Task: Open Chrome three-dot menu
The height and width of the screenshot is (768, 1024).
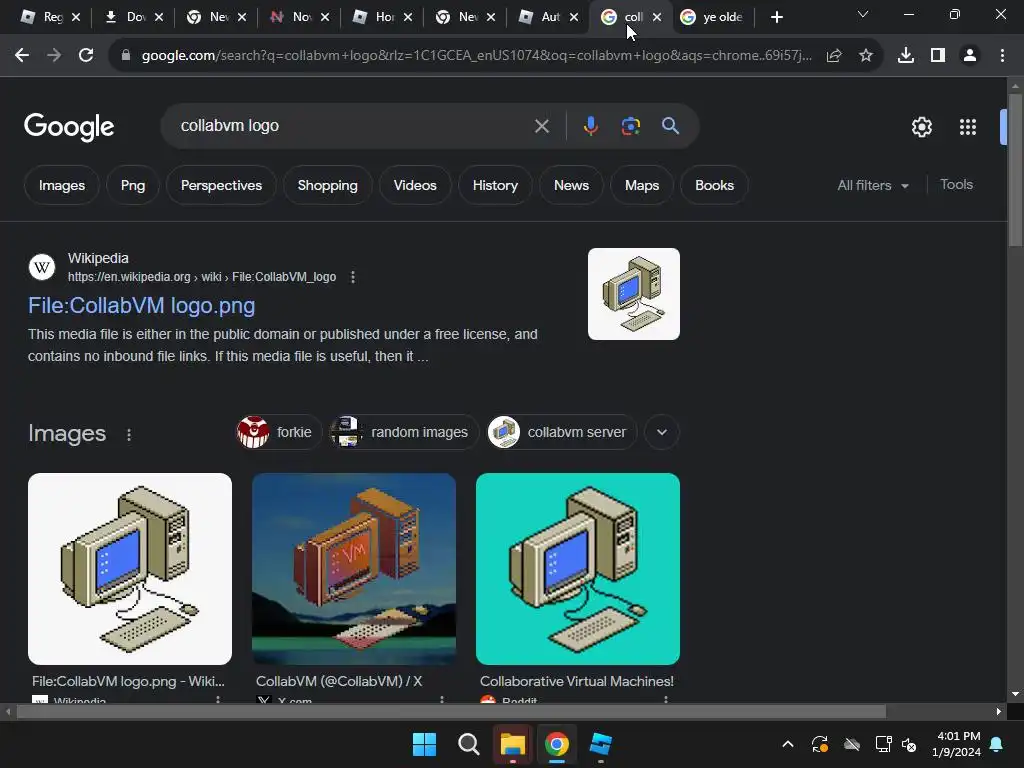Action: click(1002, 56)
